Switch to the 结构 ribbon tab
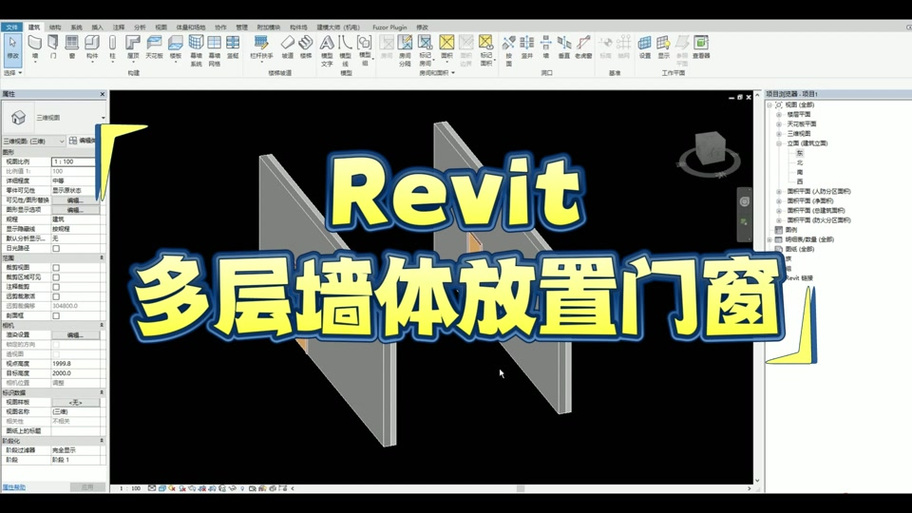The height and width of the screenshot is (513, 912). [x=55, y=27]
